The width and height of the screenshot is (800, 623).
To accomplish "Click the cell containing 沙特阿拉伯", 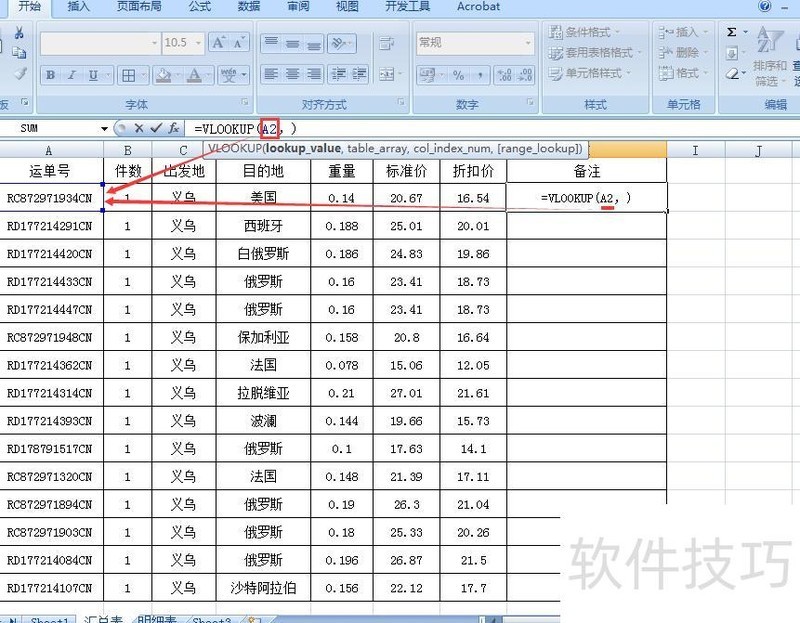I will (263, 588).
